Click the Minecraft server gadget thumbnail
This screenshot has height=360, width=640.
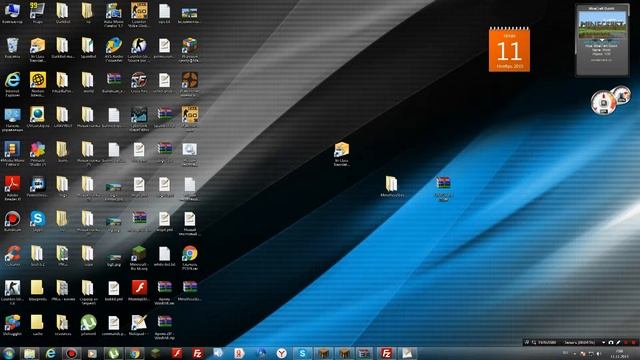coord(602,25)
